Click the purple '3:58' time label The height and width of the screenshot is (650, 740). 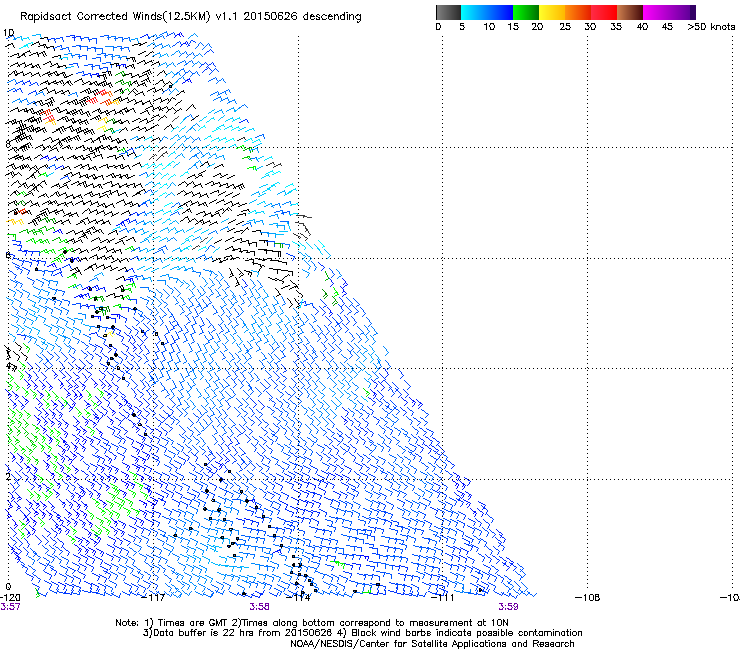(x=260, y=607)
